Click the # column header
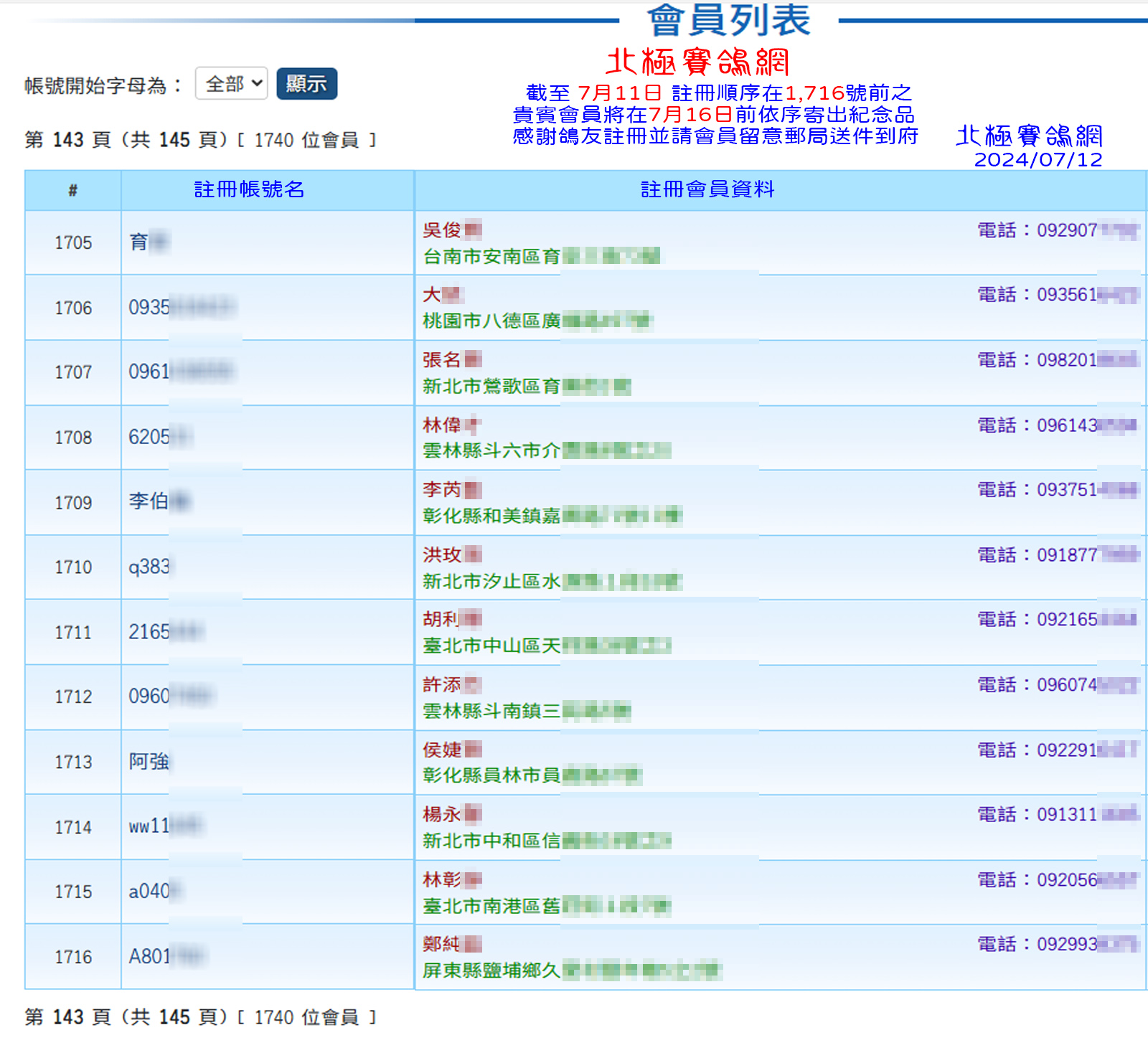This screenshot has height=1058, width=1148. click(72, 190)
